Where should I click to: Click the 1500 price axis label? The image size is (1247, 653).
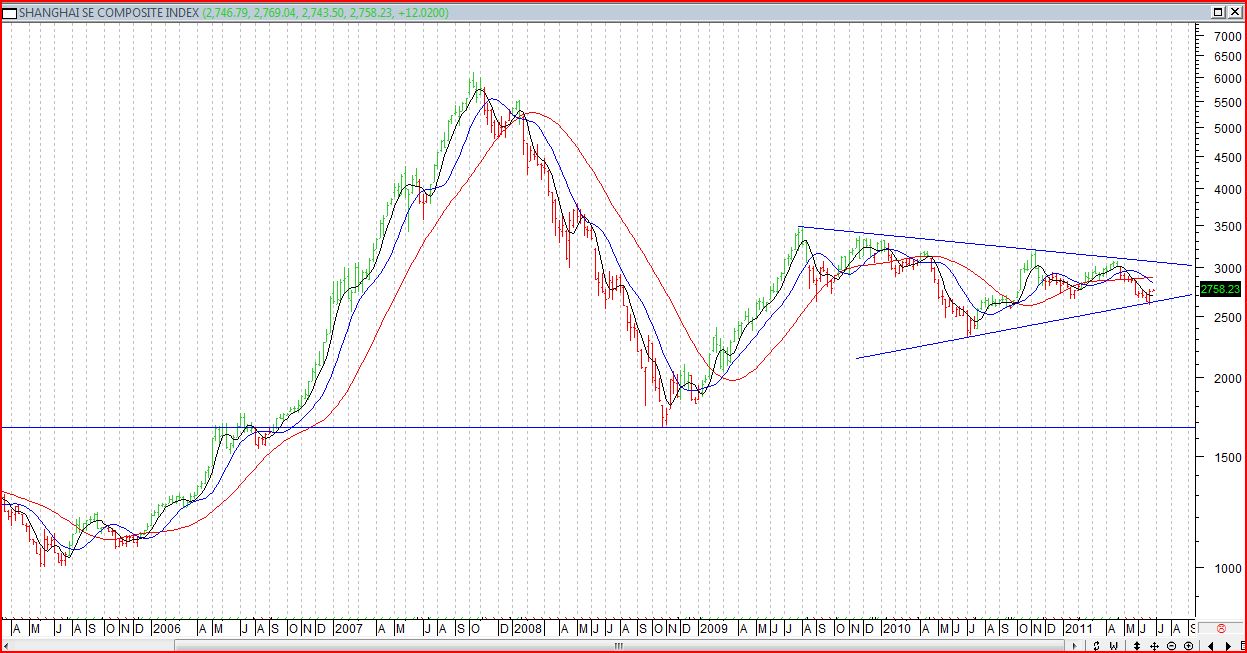1226,458
